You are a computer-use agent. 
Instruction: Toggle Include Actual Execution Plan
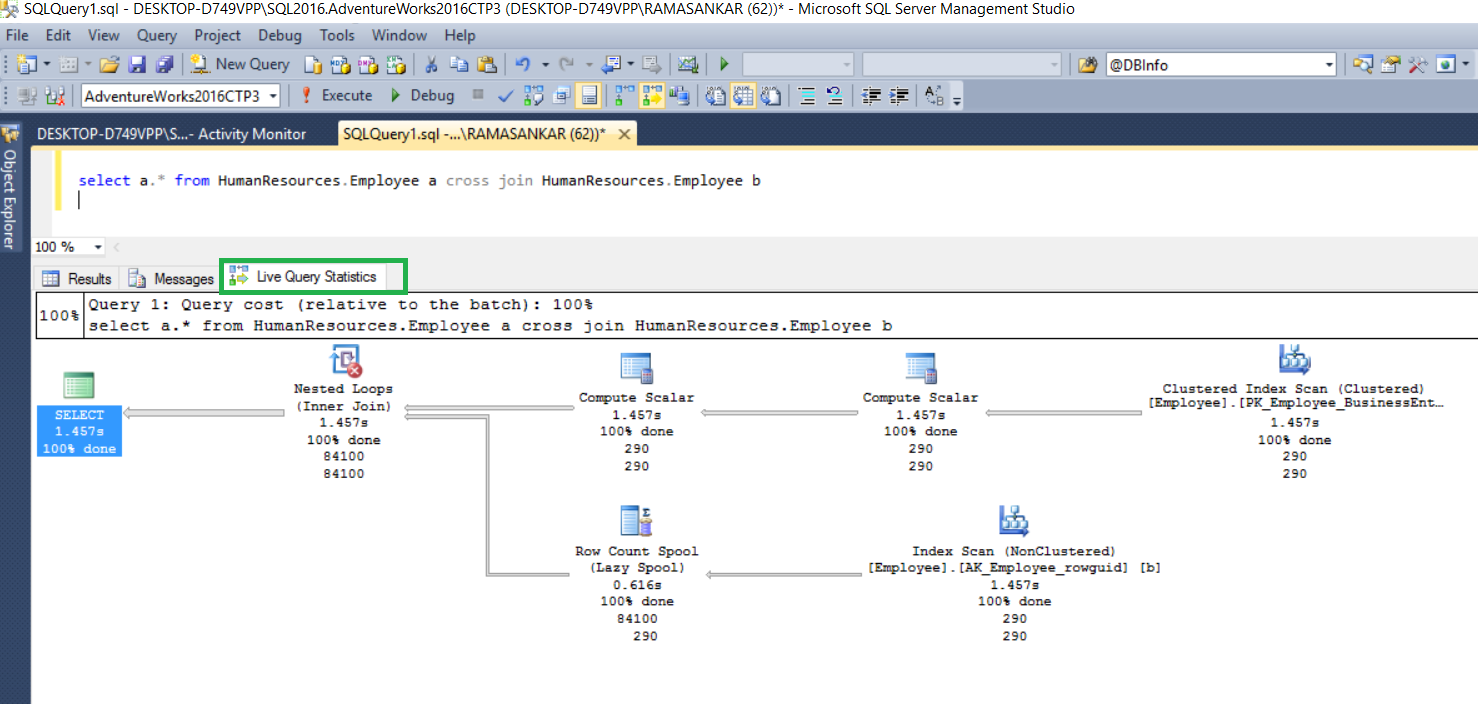pos(625,96)
